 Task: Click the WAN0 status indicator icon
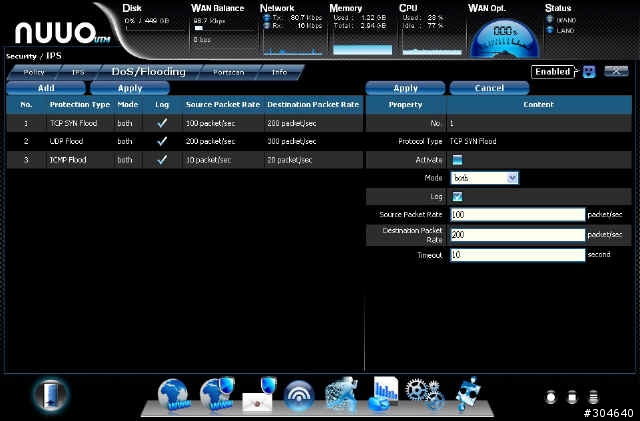[550, 20]
